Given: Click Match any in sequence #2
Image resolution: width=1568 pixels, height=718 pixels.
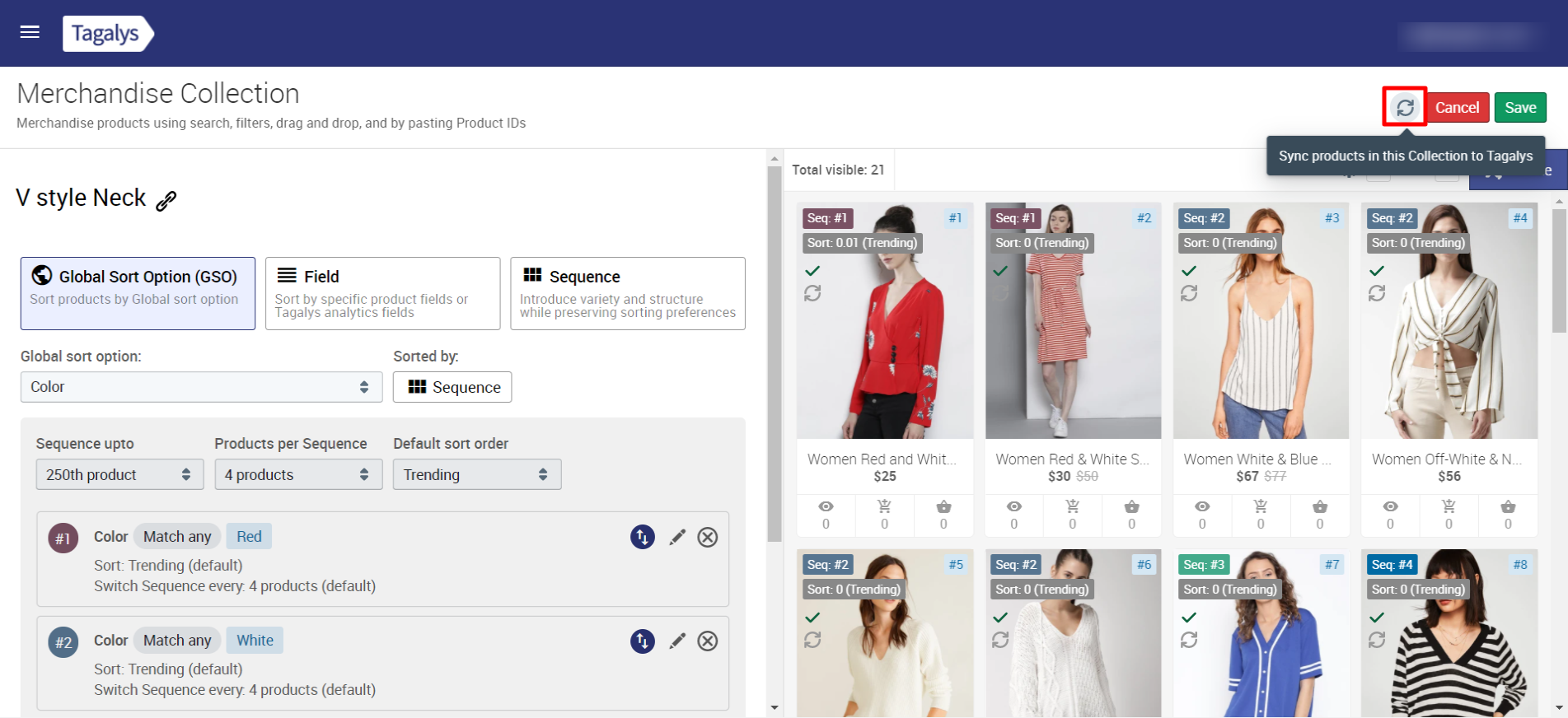Looking at the screenshot, I should tap(177, 640).
